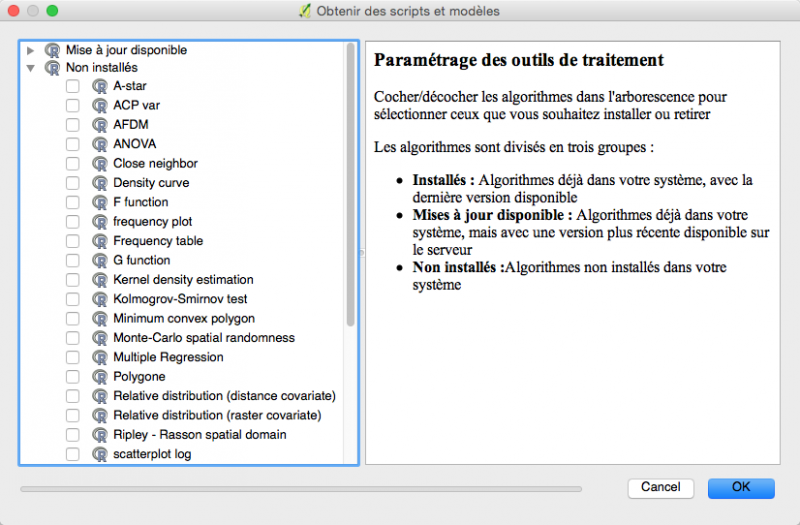Viewport: 800px width, 525px height.
Task: Click the R icon beside Multiple Regression
Action: coord(99,357)
